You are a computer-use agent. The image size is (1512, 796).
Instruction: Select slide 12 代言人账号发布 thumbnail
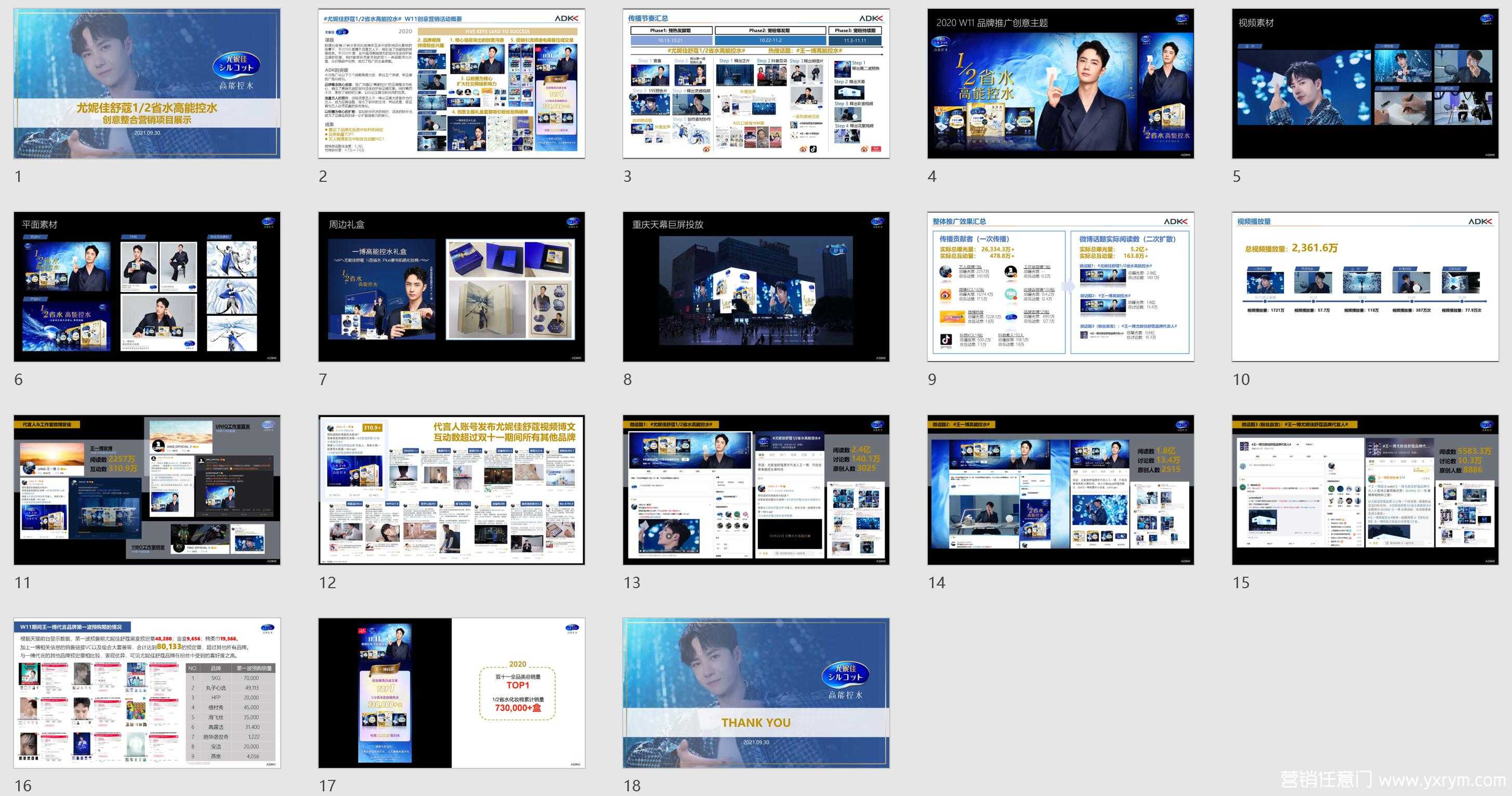pyautogui.click(x=451, y=490)
